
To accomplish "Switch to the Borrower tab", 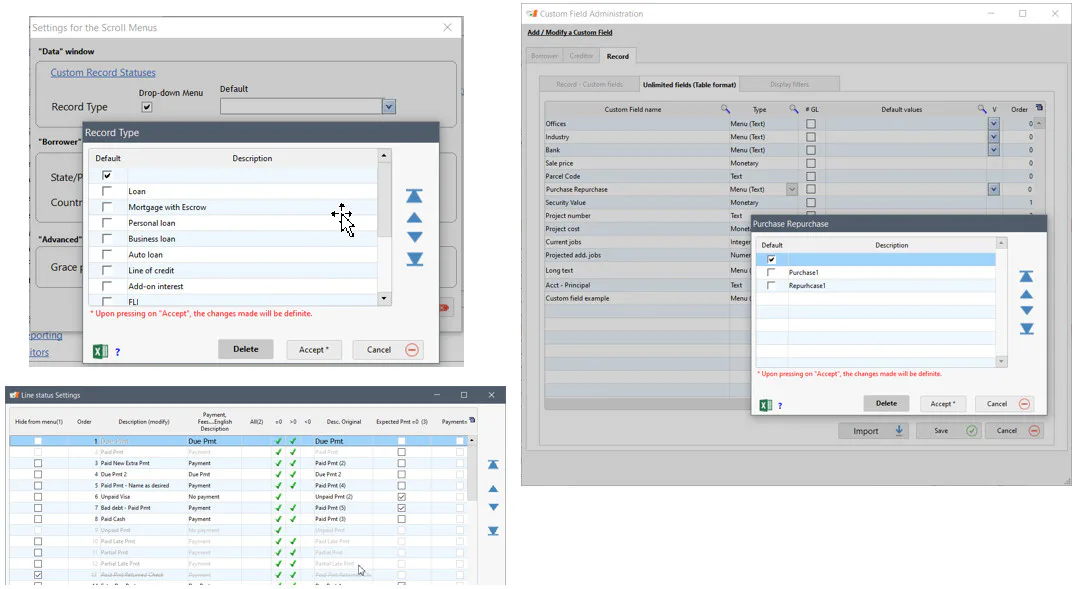I will [545, 56].
